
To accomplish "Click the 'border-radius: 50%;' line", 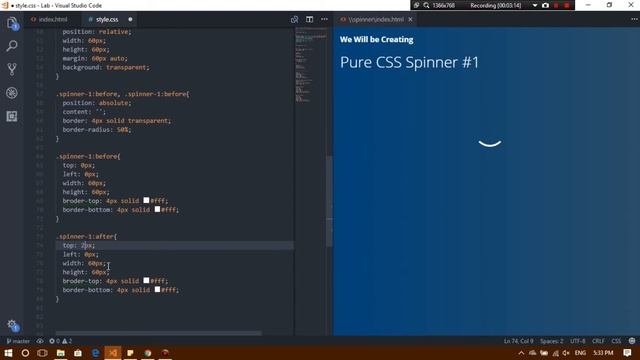I will coord(97,129).
